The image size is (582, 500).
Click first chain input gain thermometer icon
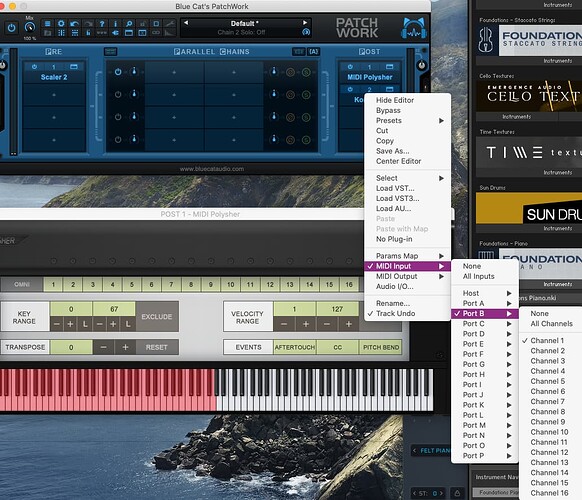pyautogui.click(x=134, y=71)
